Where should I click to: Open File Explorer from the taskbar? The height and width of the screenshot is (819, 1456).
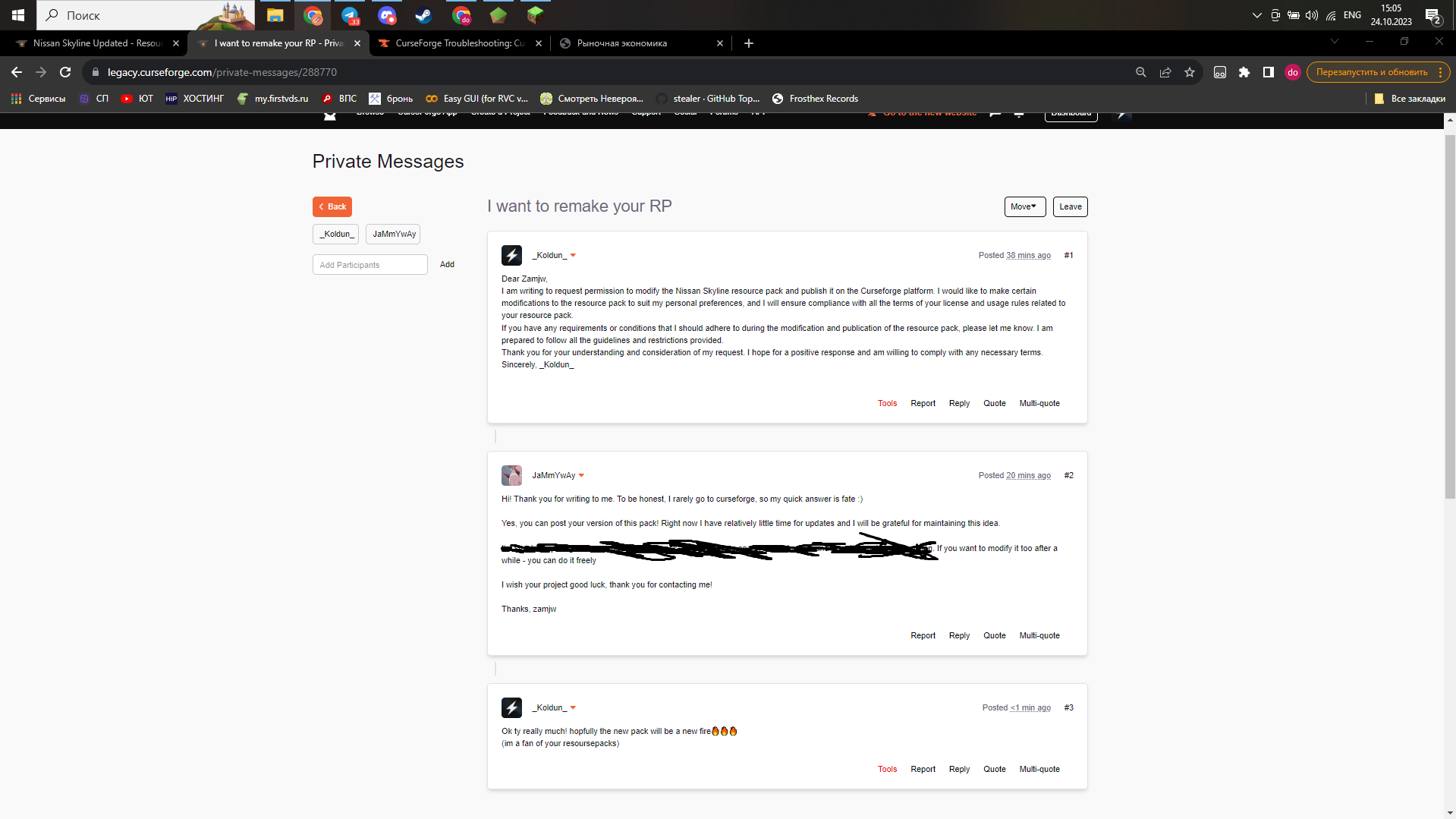[x=275, y=15]
